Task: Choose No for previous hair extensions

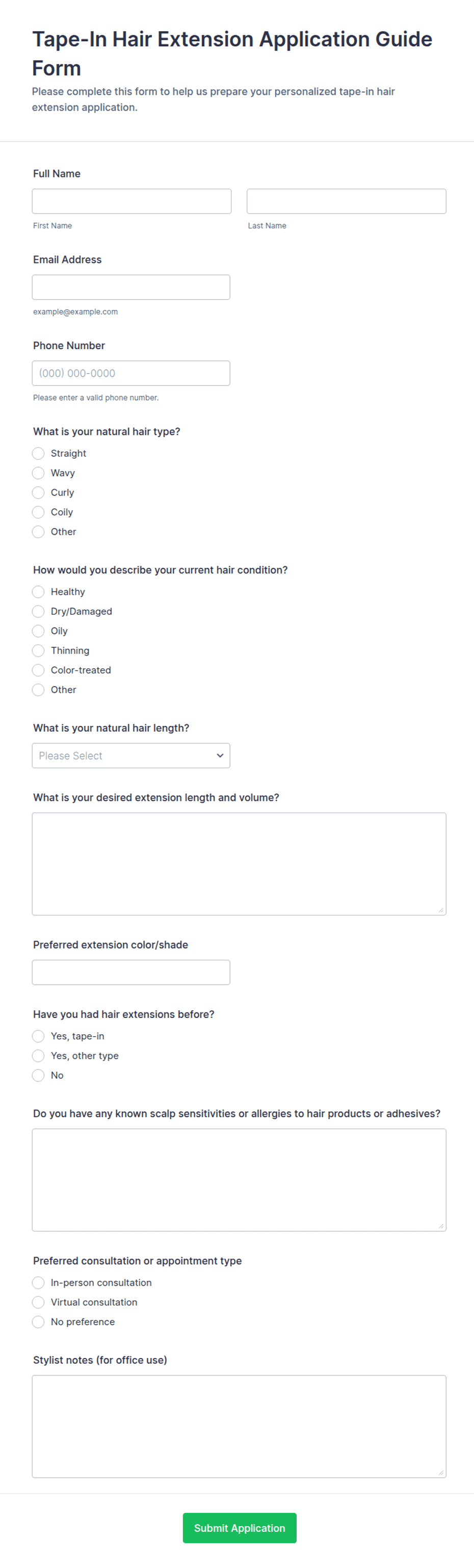Action: [x=38, y=1075]
